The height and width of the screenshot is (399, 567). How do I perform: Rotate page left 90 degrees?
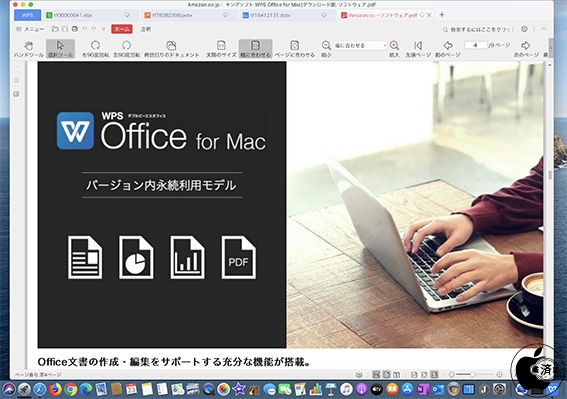[126, 49]
